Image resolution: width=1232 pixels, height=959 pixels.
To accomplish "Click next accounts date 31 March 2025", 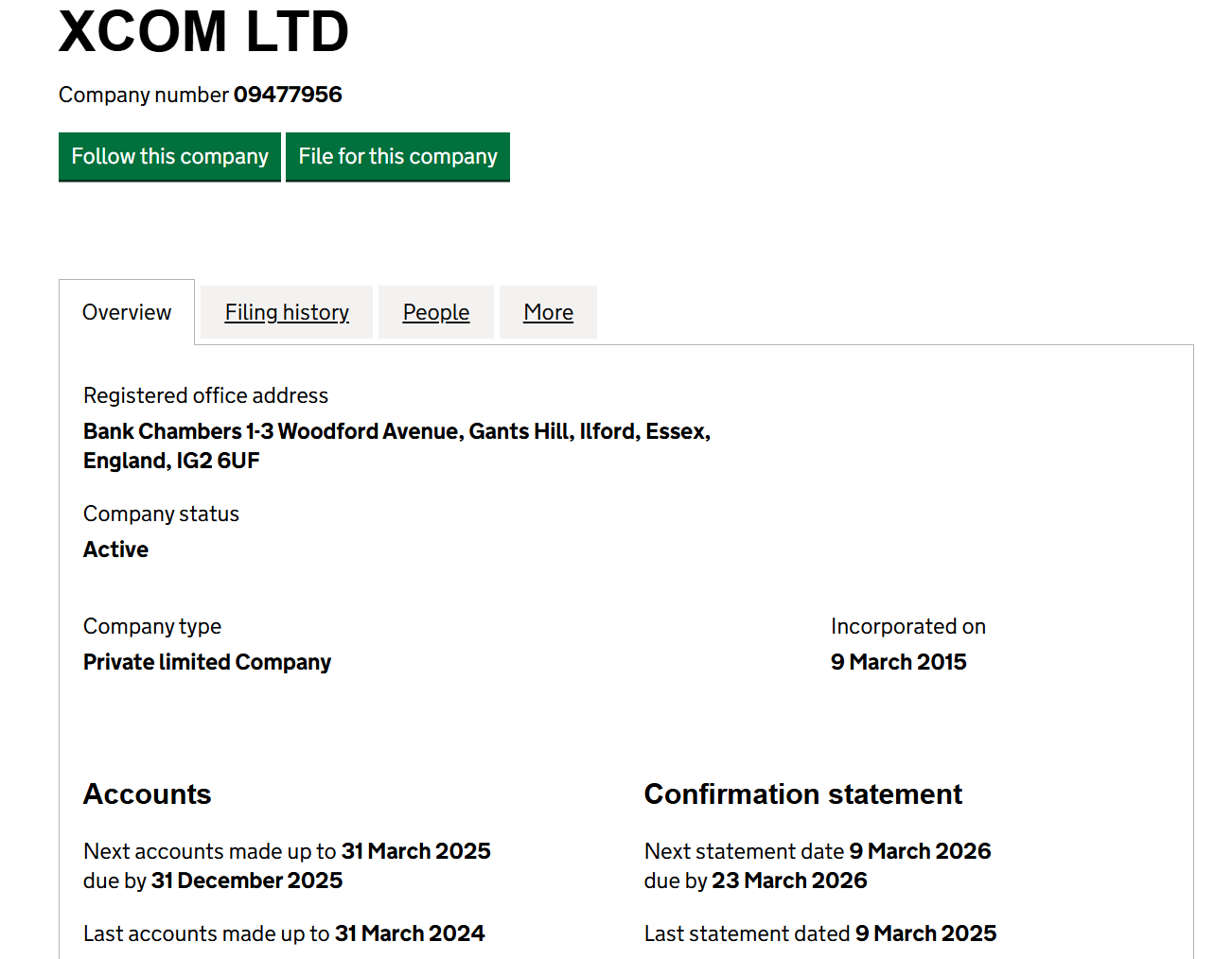I will coord(416,851).
